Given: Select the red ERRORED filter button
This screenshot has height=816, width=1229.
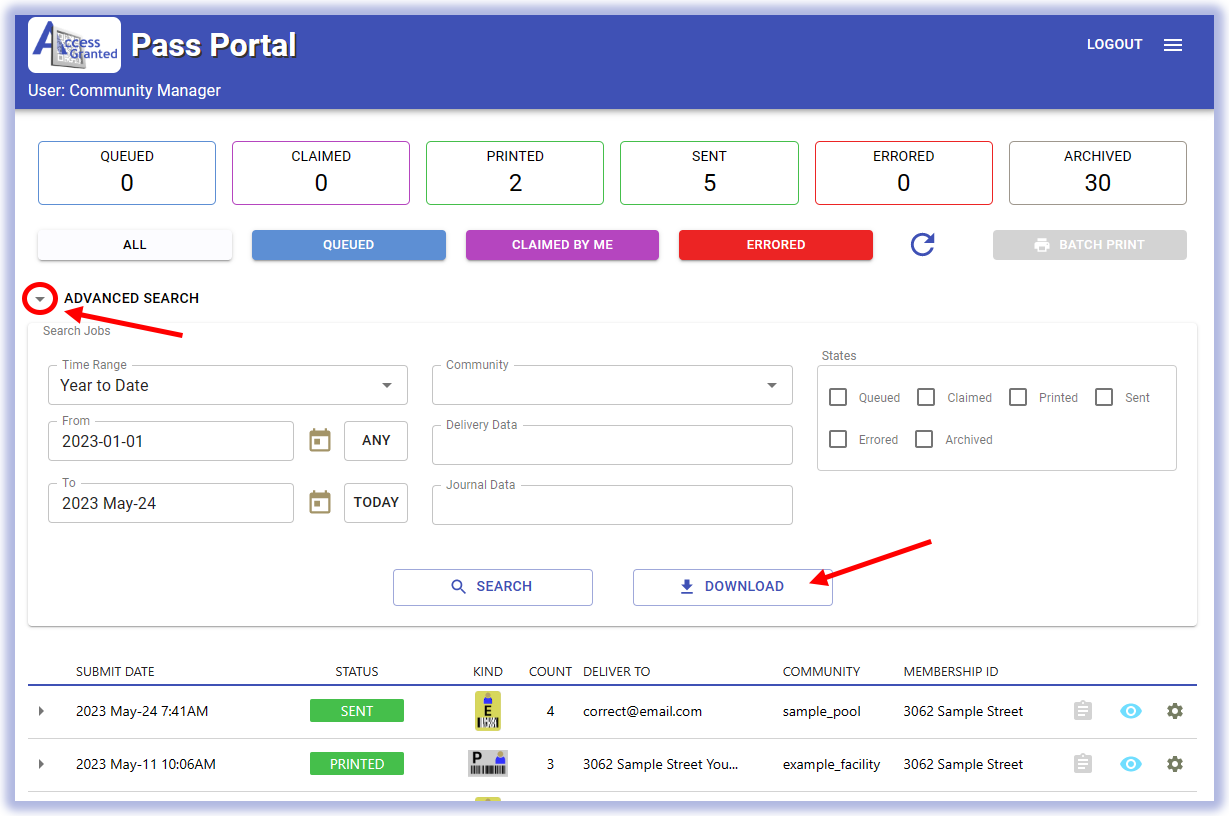Looking at the screenshot, I should (x=776, y=245).
